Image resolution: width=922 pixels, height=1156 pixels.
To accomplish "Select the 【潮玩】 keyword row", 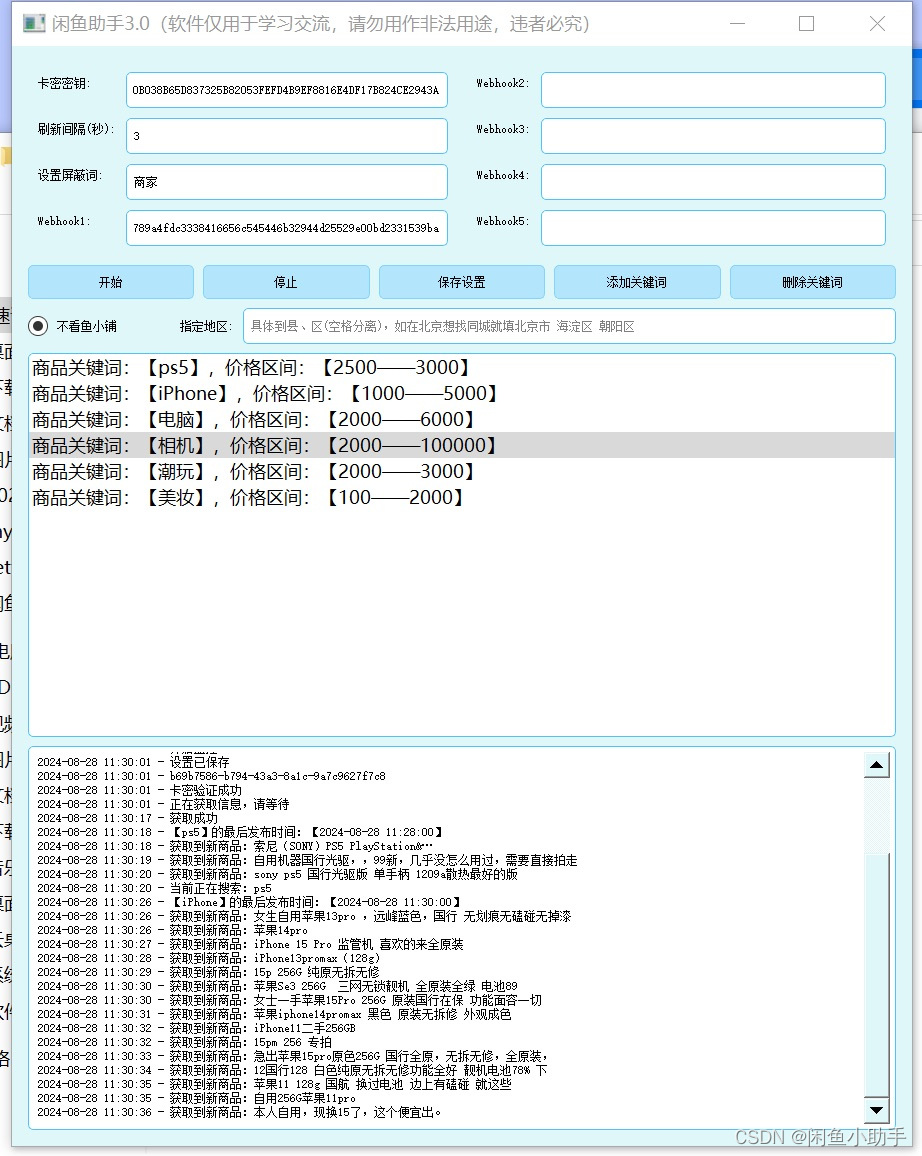I will (x=462, y=471).
